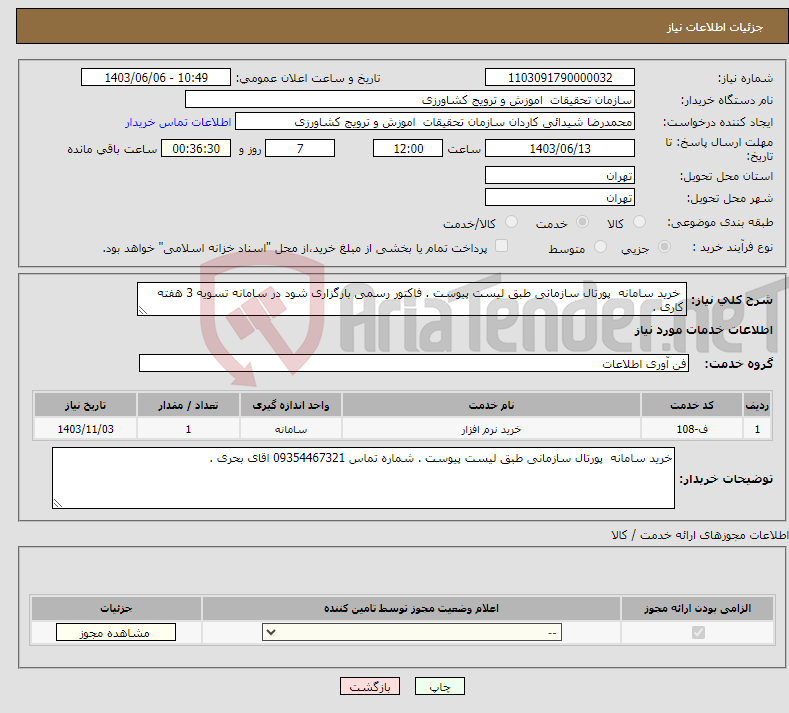This screenshot has height=713, width=789.
Task: Click the سامانه unit cell
Action: (x=291, y=429)
